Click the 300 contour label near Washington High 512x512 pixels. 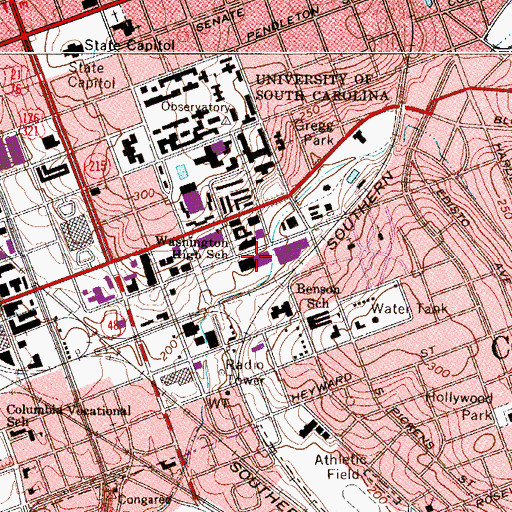pos(144,194)
